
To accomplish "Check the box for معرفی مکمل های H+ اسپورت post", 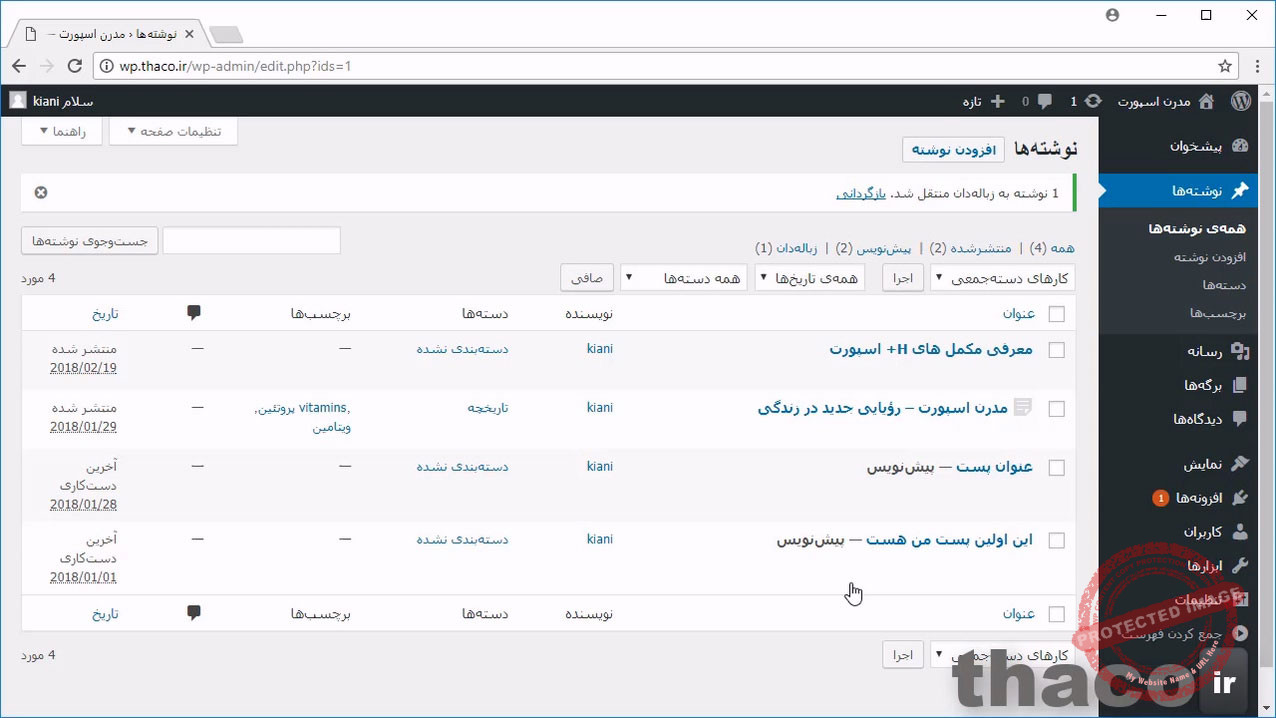I will [1056, 350].
